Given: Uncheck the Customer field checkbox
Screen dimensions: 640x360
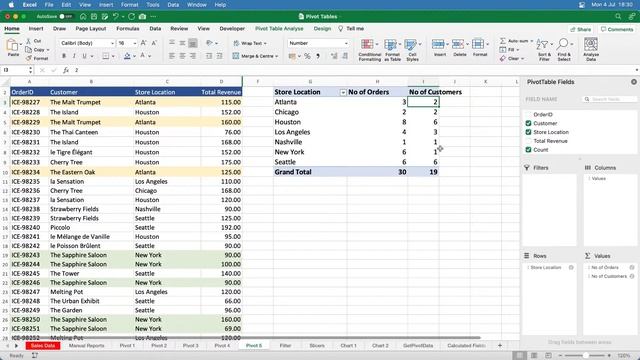Looking at the screenshot, I should coord(528,123).
